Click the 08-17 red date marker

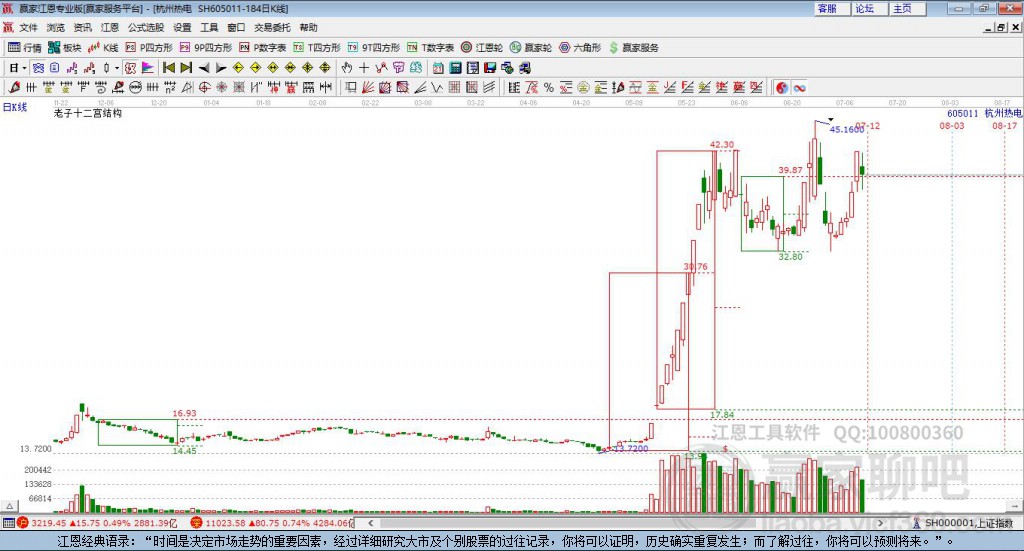click(1004, 125)
